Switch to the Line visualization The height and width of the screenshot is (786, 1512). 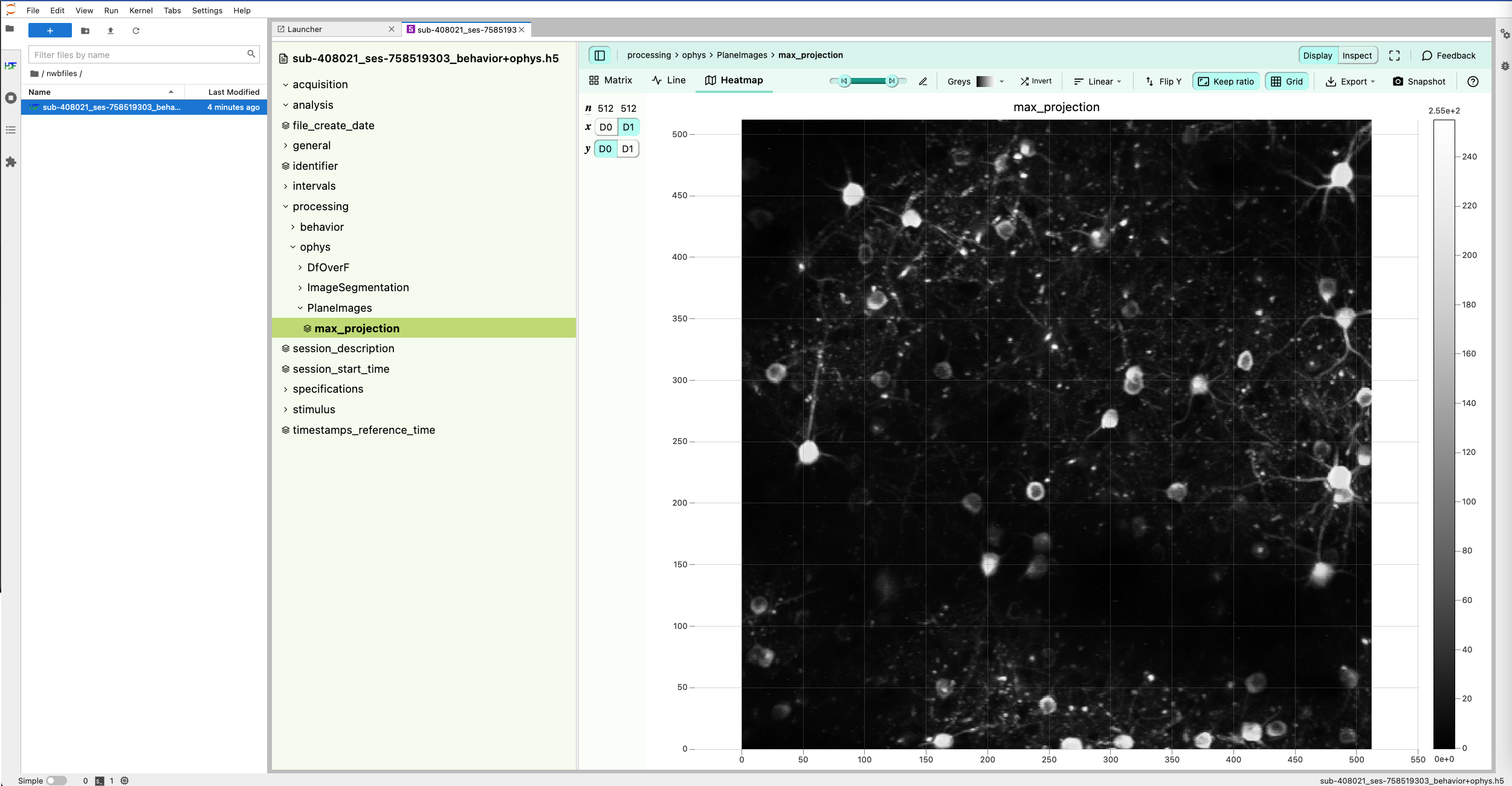[667, 80]
